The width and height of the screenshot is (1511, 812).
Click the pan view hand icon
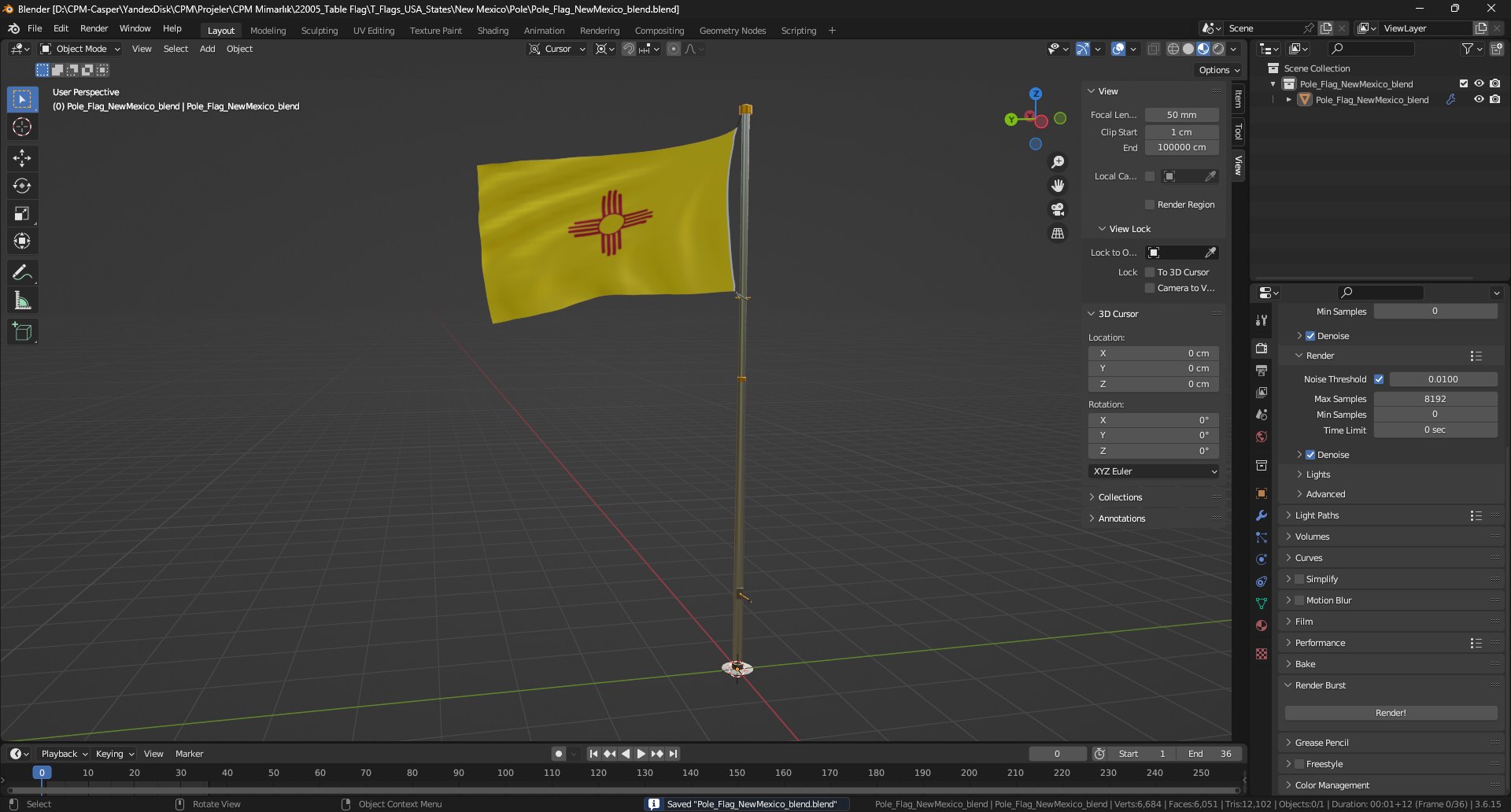point(1058,186)
